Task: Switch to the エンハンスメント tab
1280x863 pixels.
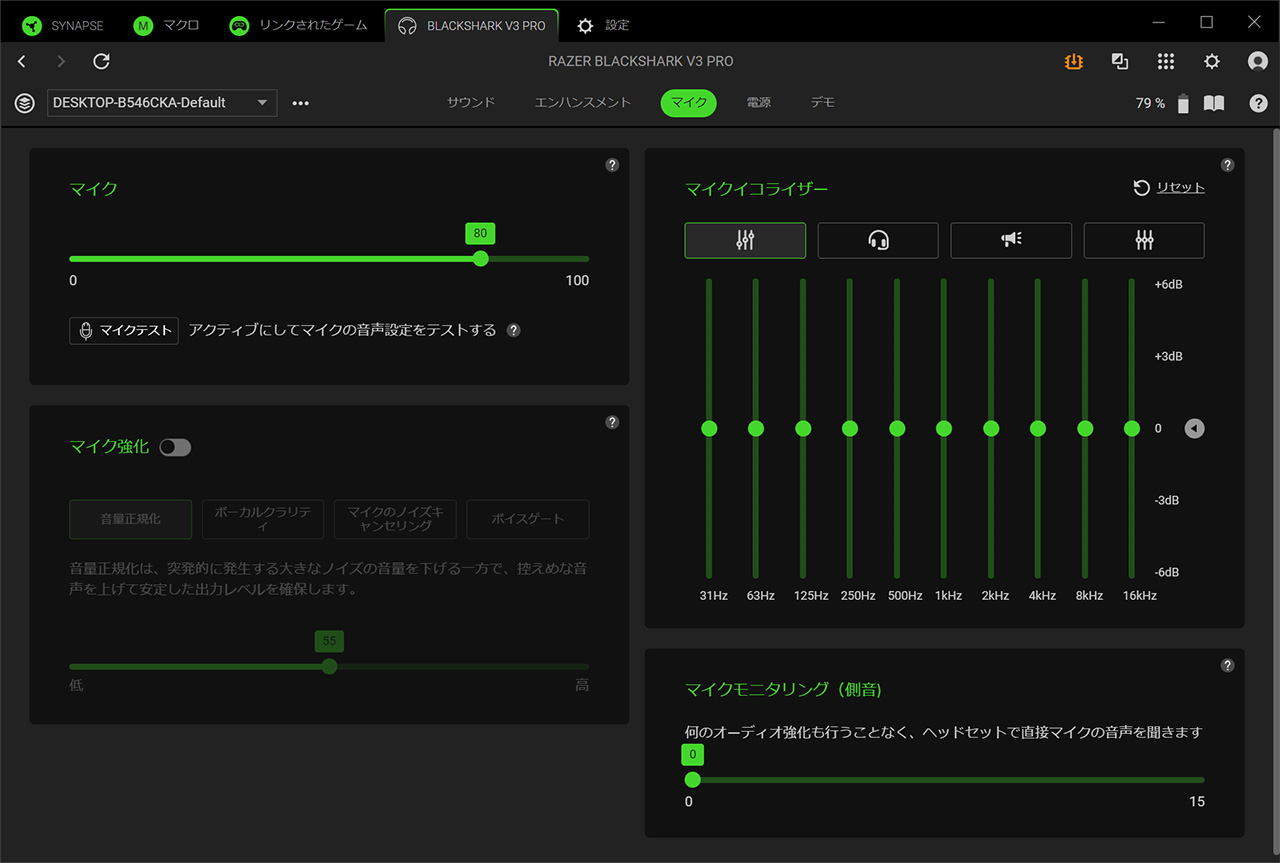Action: pos(583,103)
